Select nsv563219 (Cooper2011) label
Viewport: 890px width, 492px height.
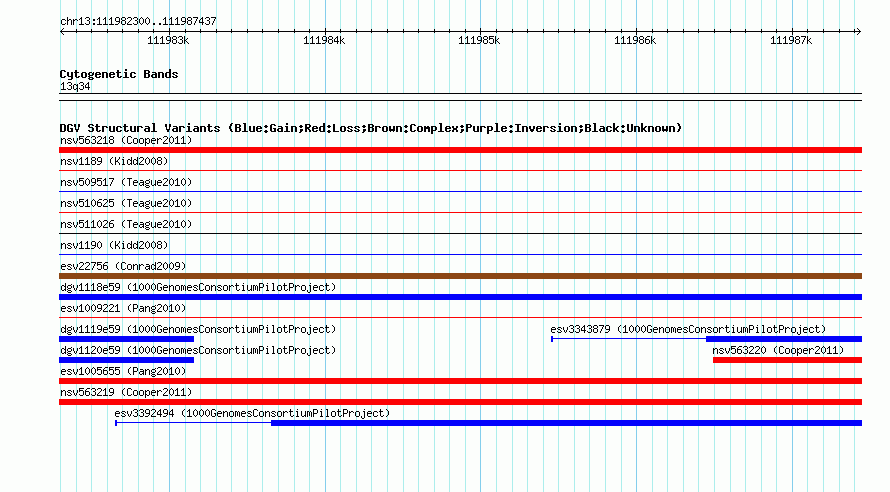pos(126,392)
